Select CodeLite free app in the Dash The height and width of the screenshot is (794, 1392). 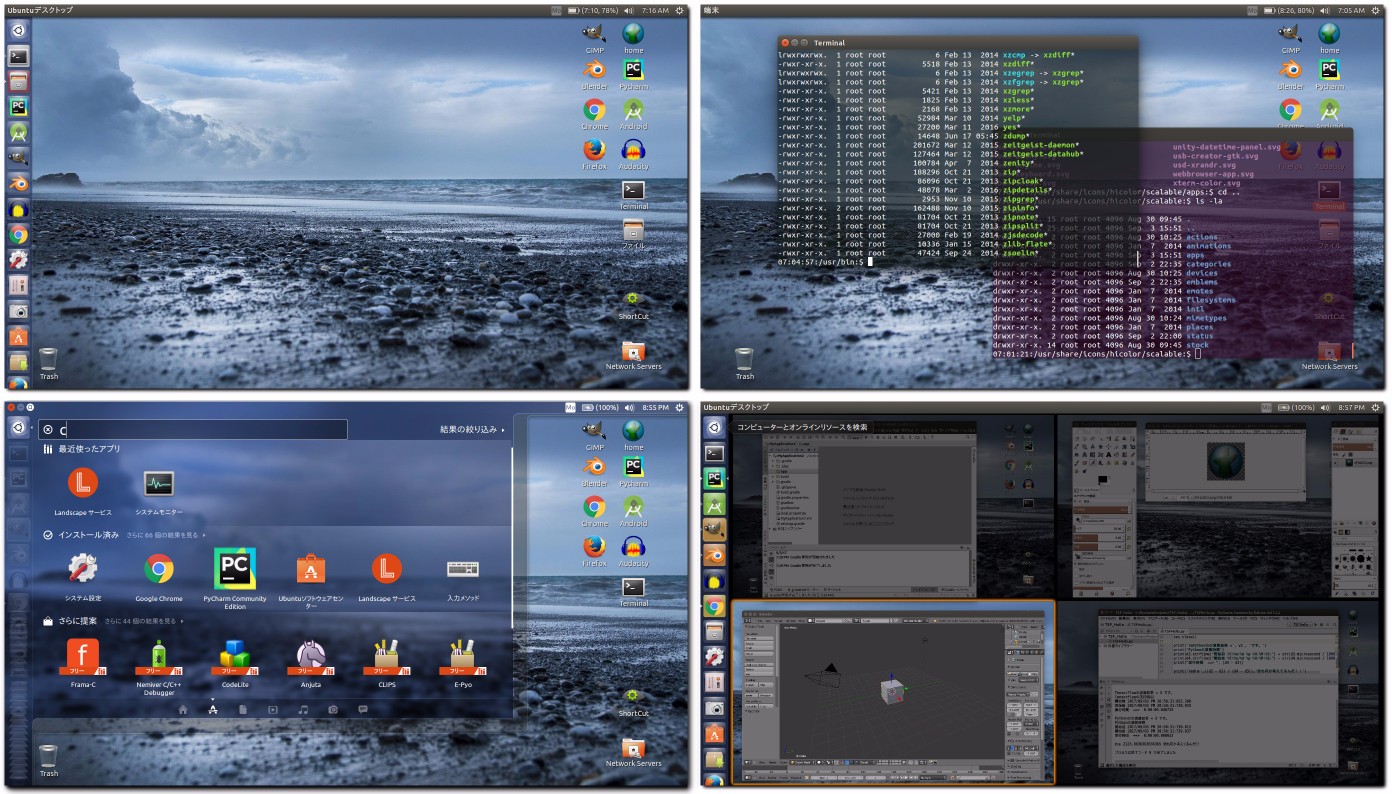(x=235, y=663)
